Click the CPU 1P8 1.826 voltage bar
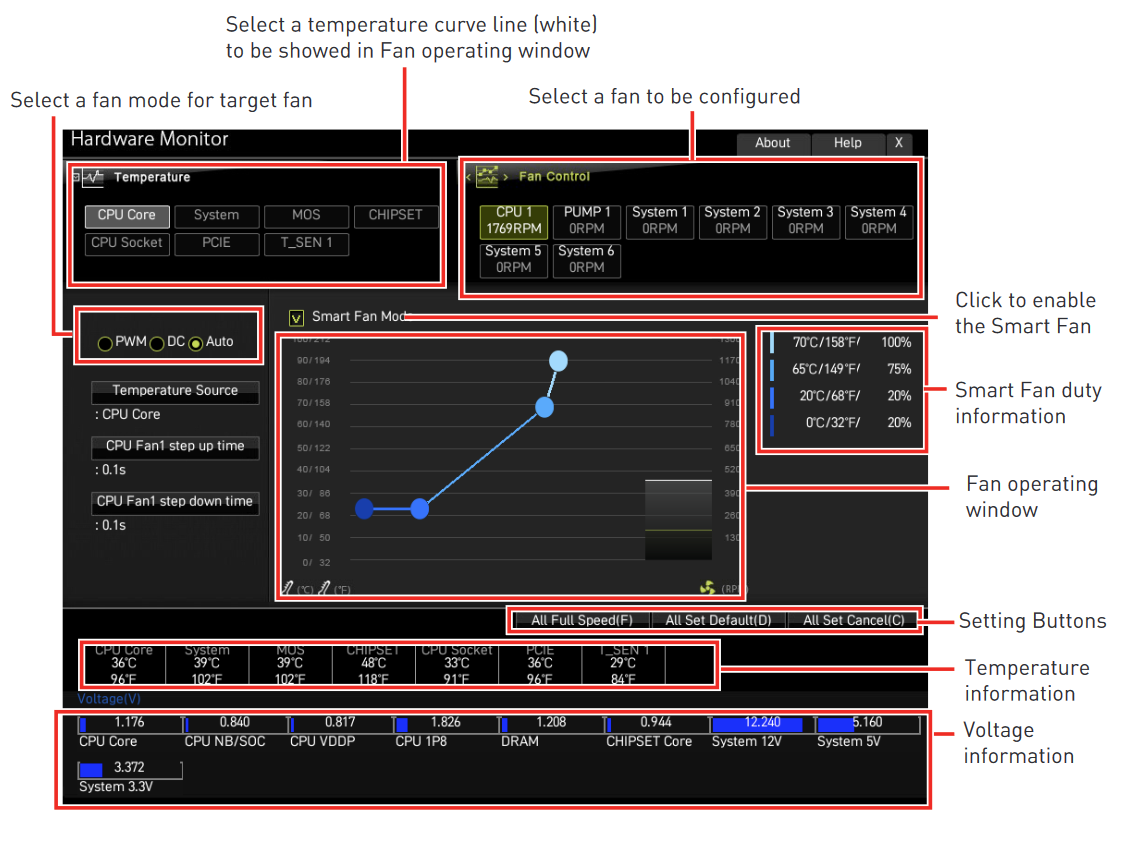The height and width of the screenshot is (841, 1140). coord(446,724)
